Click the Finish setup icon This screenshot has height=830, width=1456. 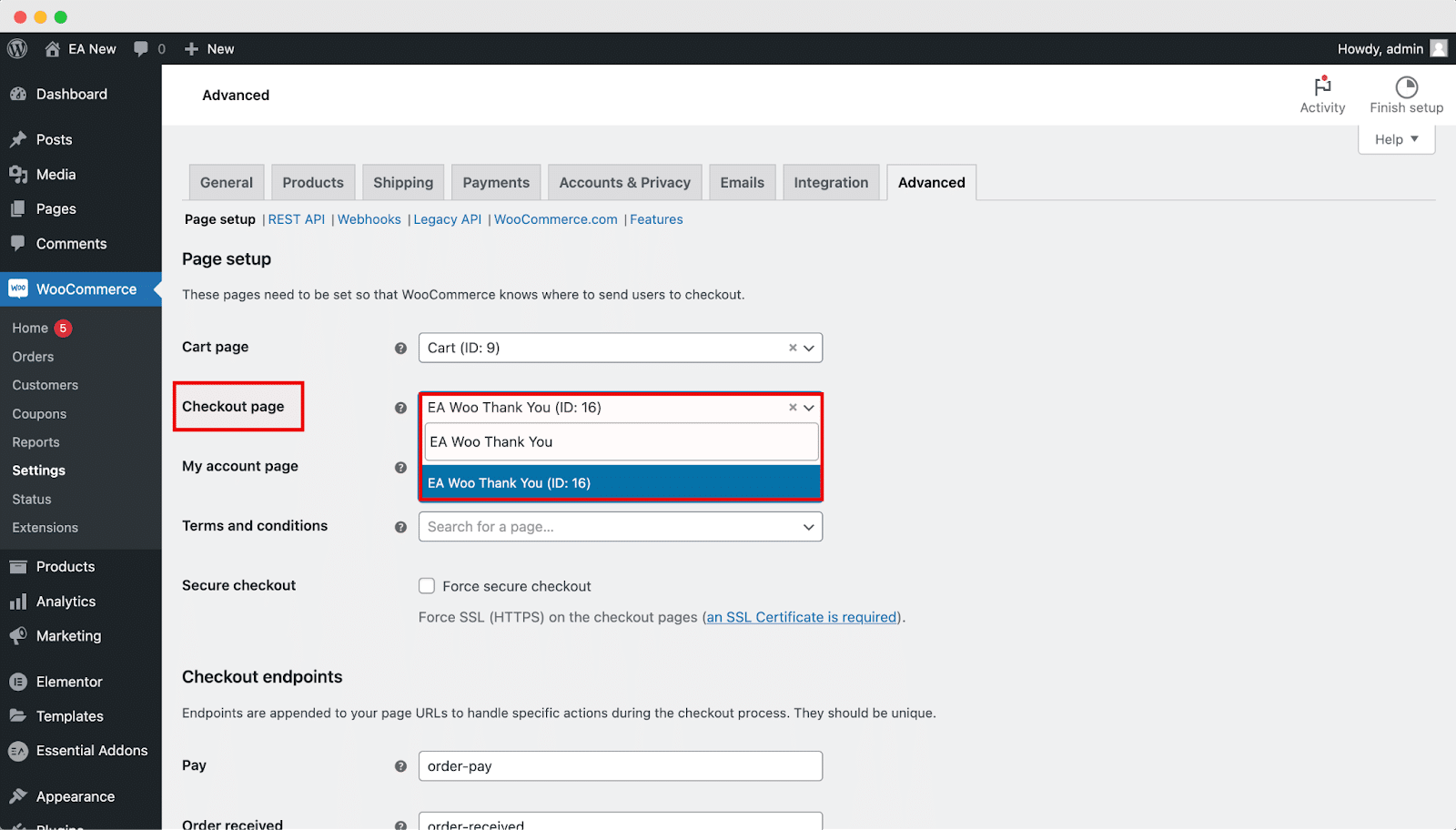(x=1406, y=91)
